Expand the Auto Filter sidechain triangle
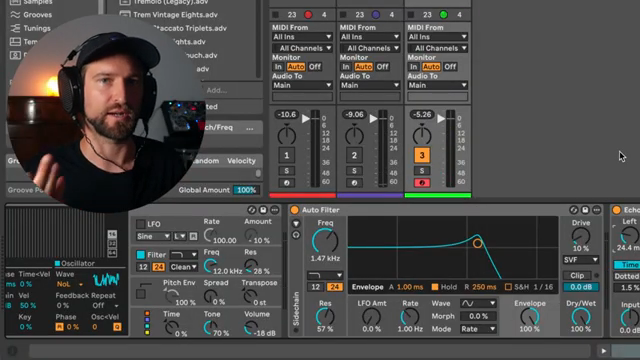 [x=296, y=224]
